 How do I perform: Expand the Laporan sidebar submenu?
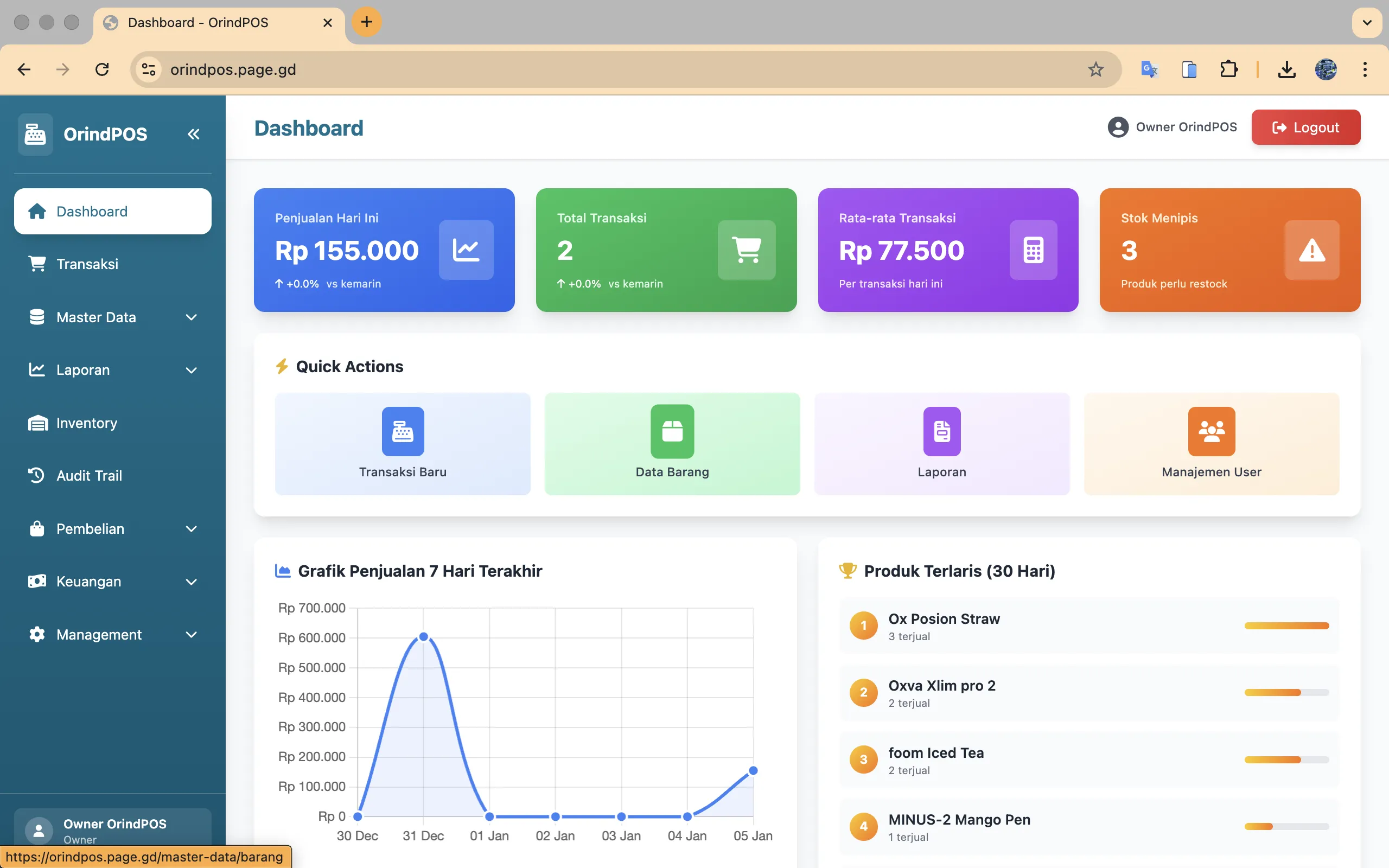pyautogui.click(x=113, y=369)
